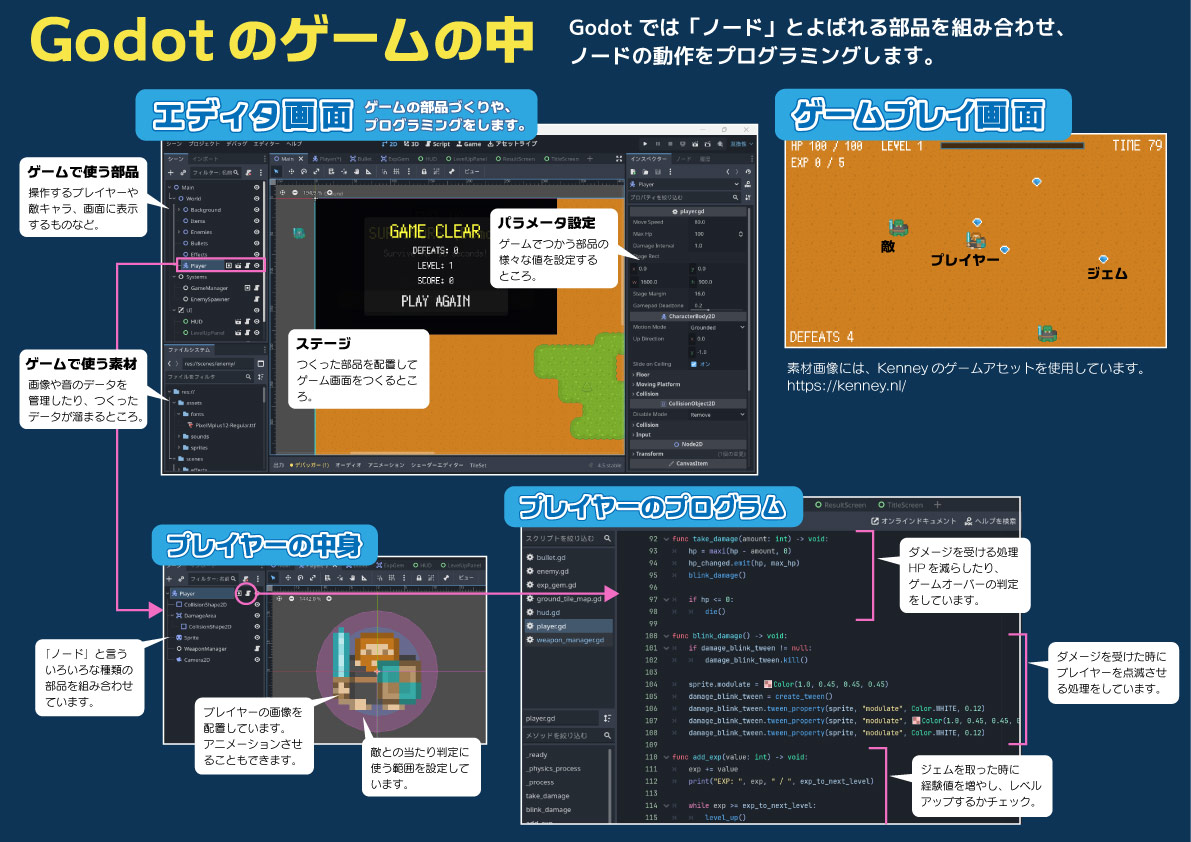The width and height of the screenshot is (1191, 842).
Task: Open the https://kenney.nl/ link
Action: pyautogui.click(x=845, y=386)
